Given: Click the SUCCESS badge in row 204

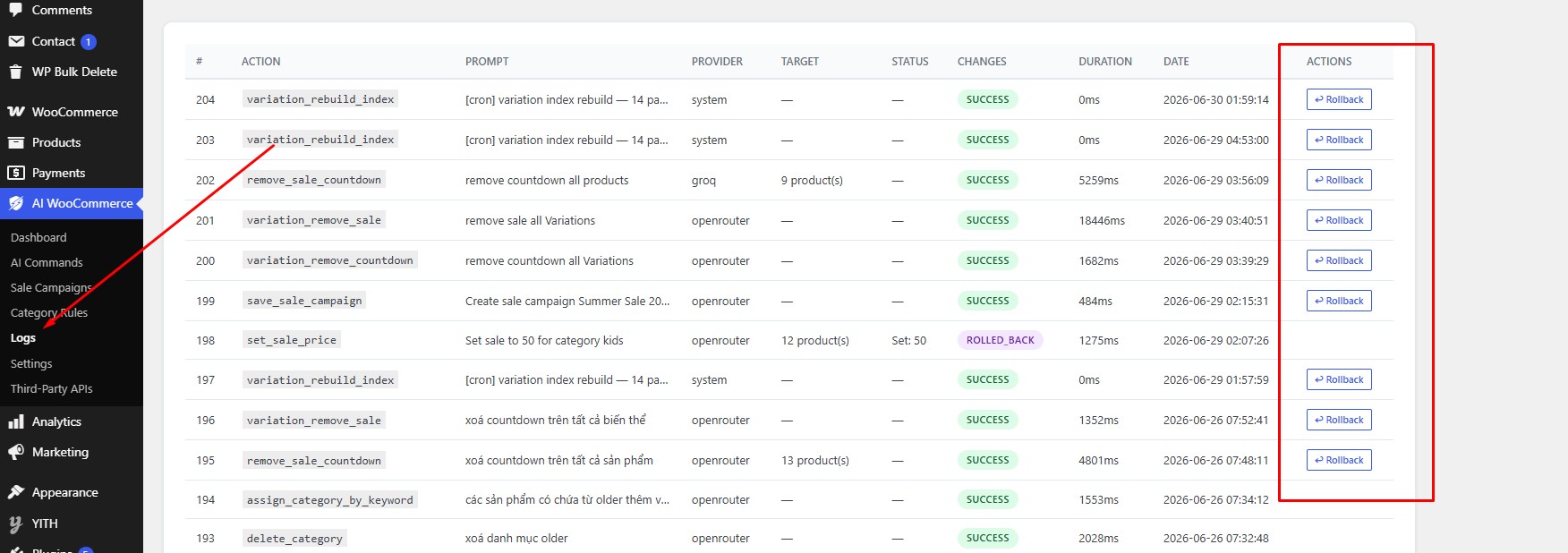Looking at the screenshot, I should pos(987,99).
